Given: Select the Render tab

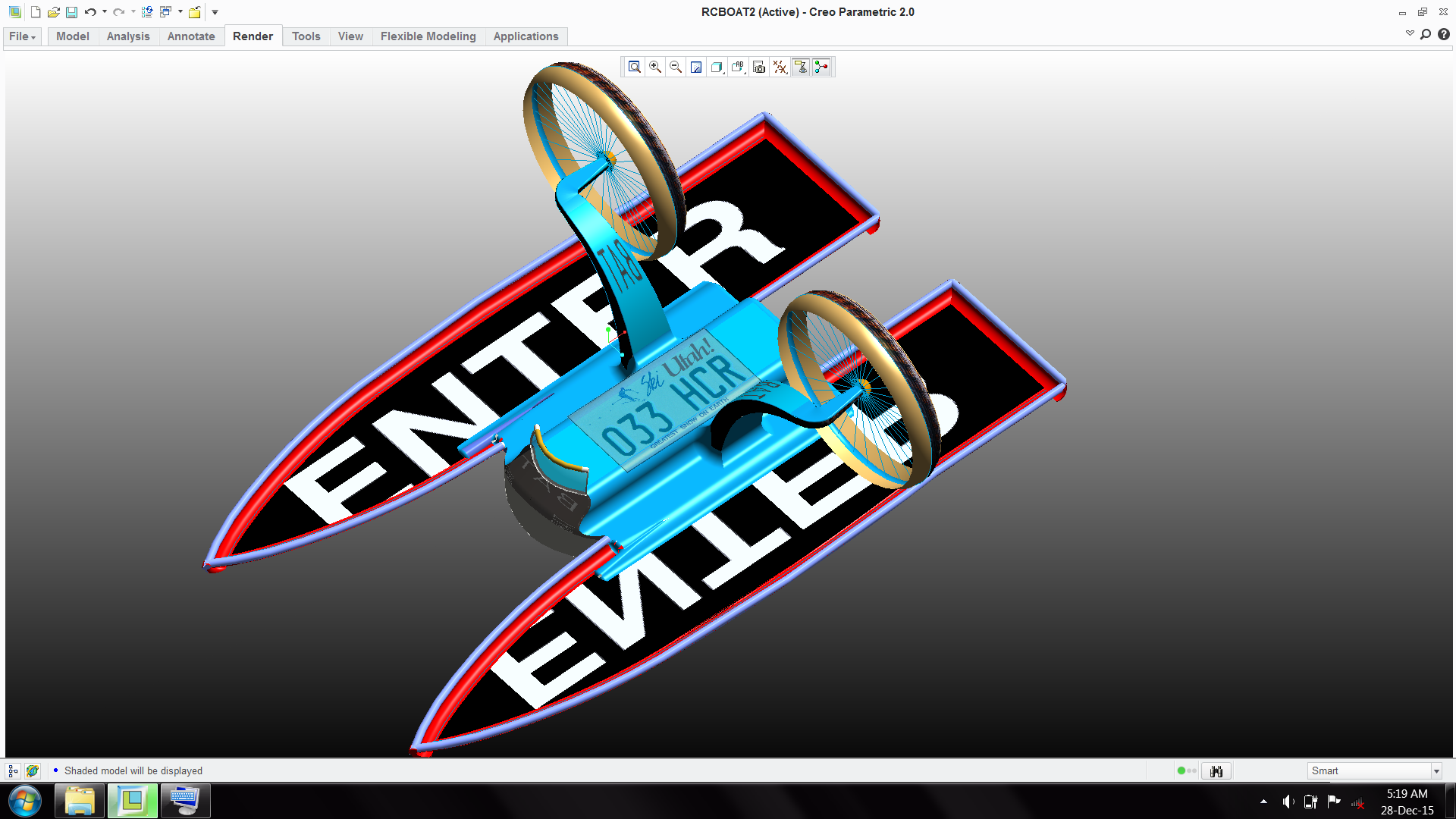Looking at the screenshot, I should point(253,36).
